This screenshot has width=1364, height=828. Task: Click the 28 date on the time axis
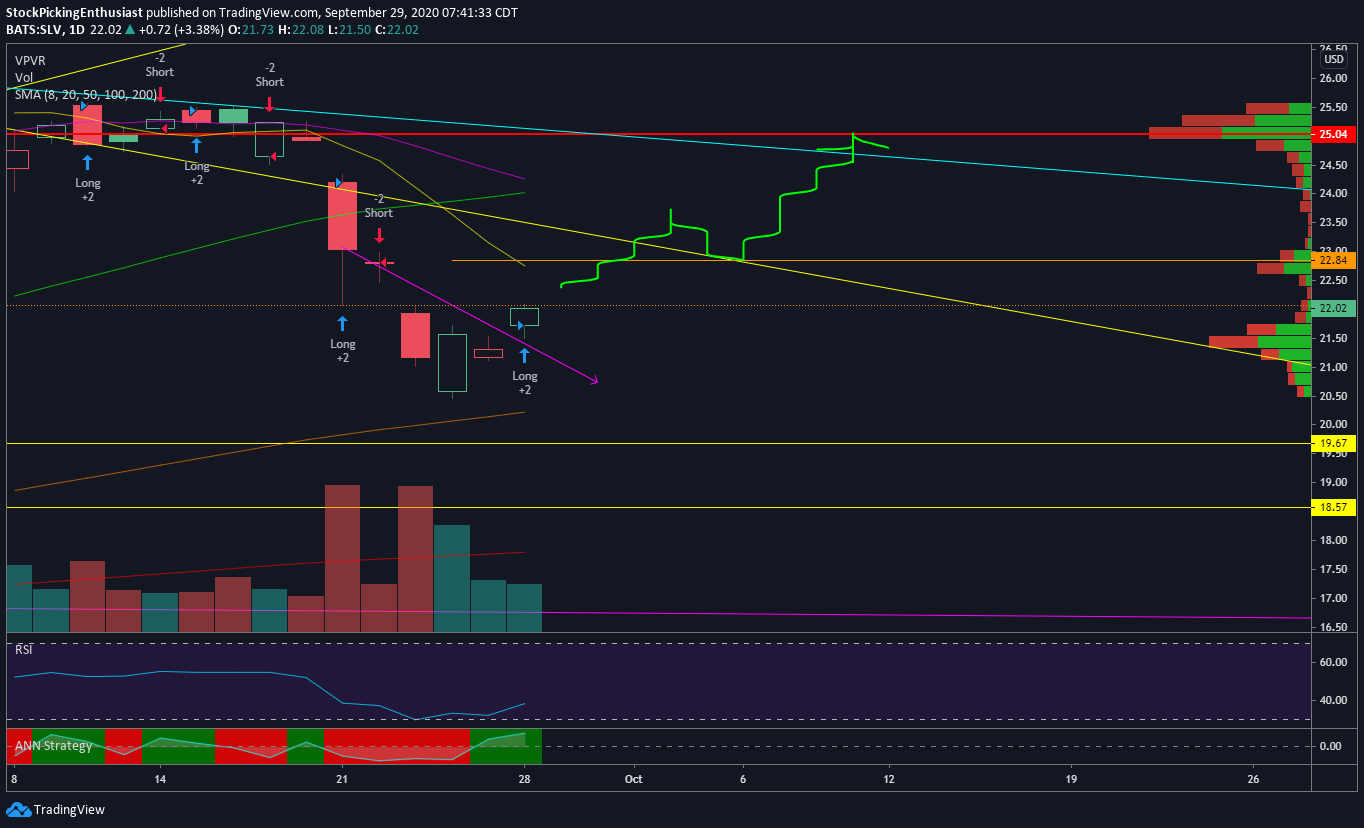click(x=523, y=777)
